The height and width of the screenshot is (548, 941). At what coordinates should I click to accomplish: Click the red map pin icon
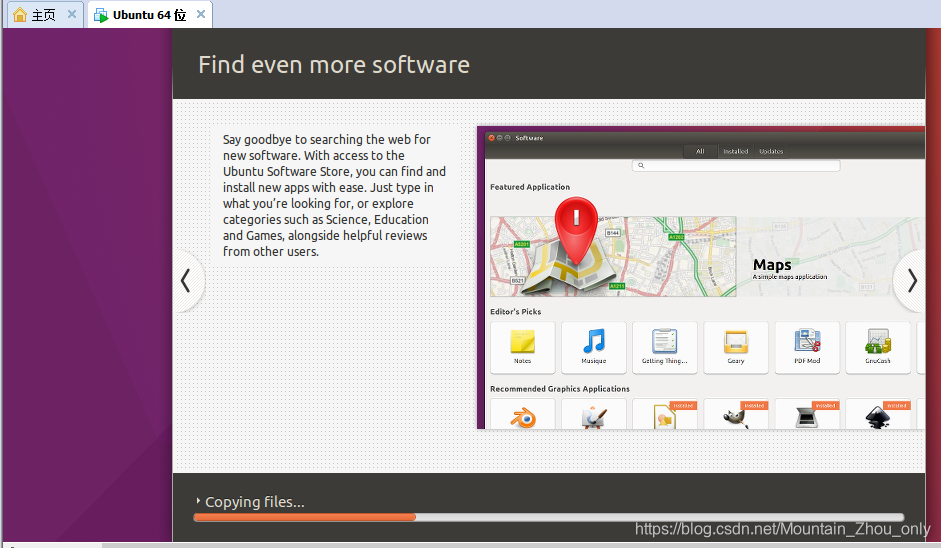(576, 231)
